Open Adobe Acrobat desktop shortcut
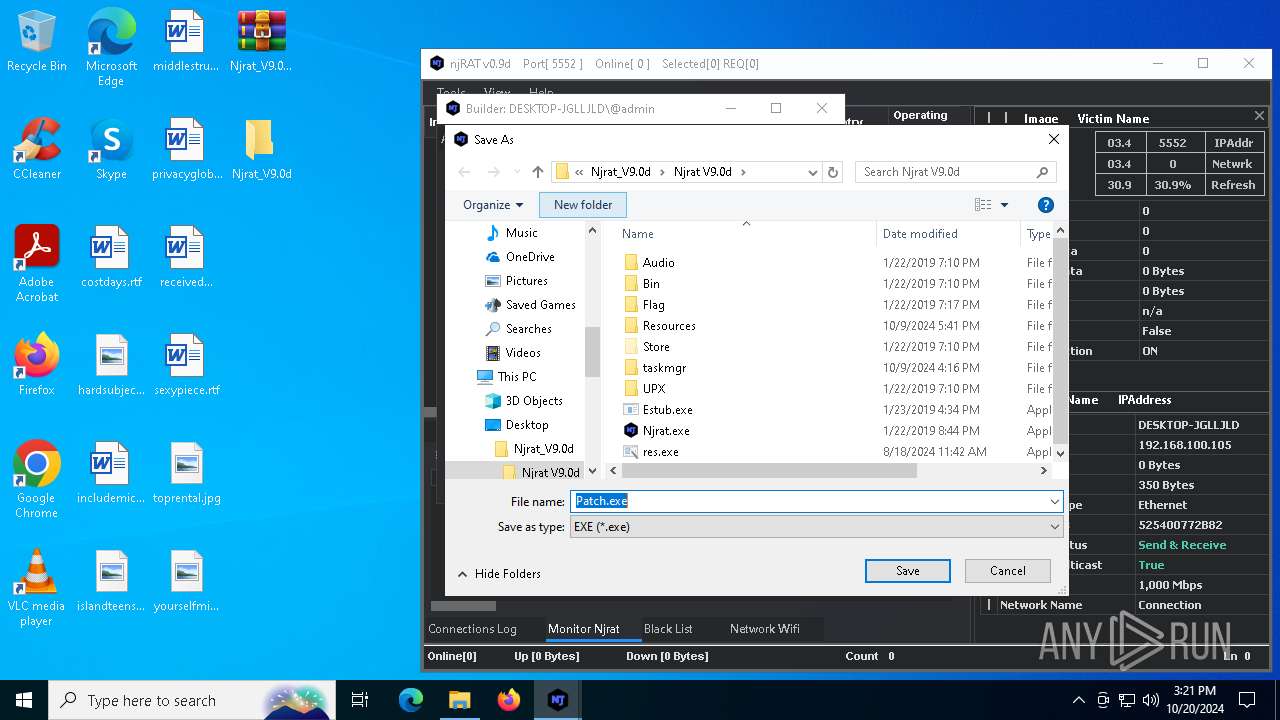Image resolution: width=1280 pixels, height=720 pixels. pos(37,263)
